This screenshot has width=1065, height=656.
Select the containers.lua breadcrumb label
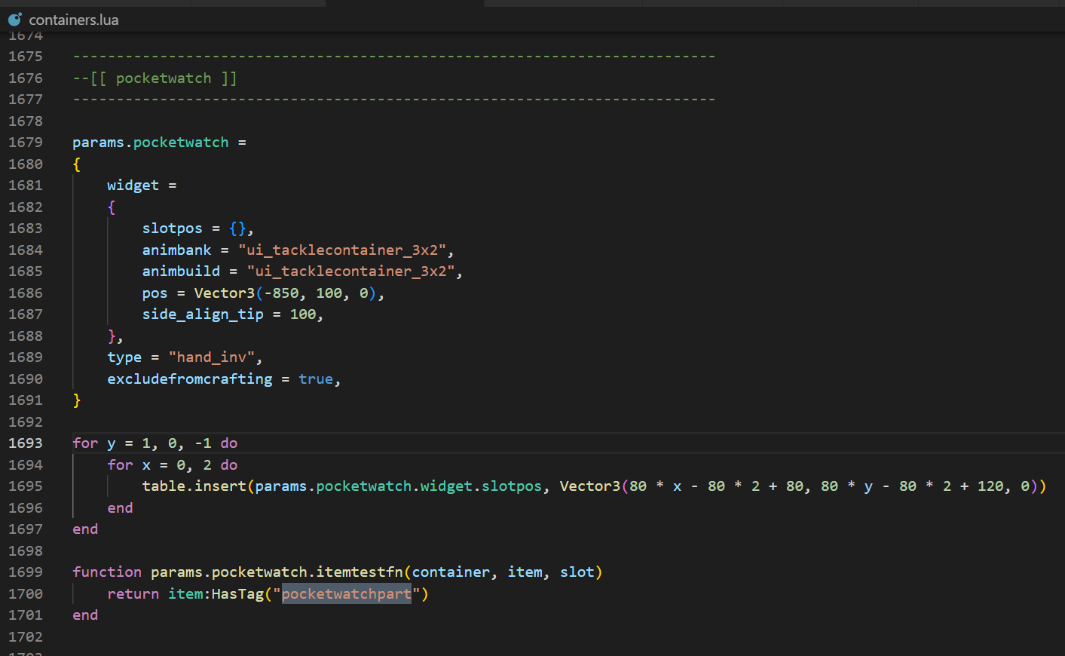pyautogui.click(x=73, y=19)
